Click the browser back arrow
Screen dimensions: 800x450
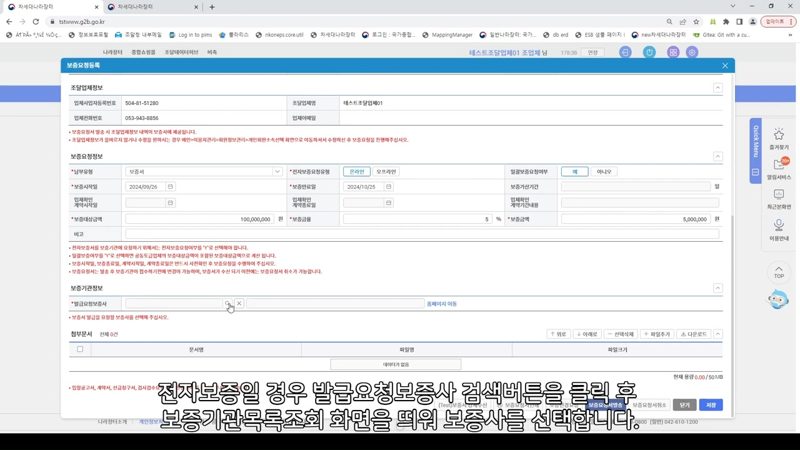pos(9,21)
